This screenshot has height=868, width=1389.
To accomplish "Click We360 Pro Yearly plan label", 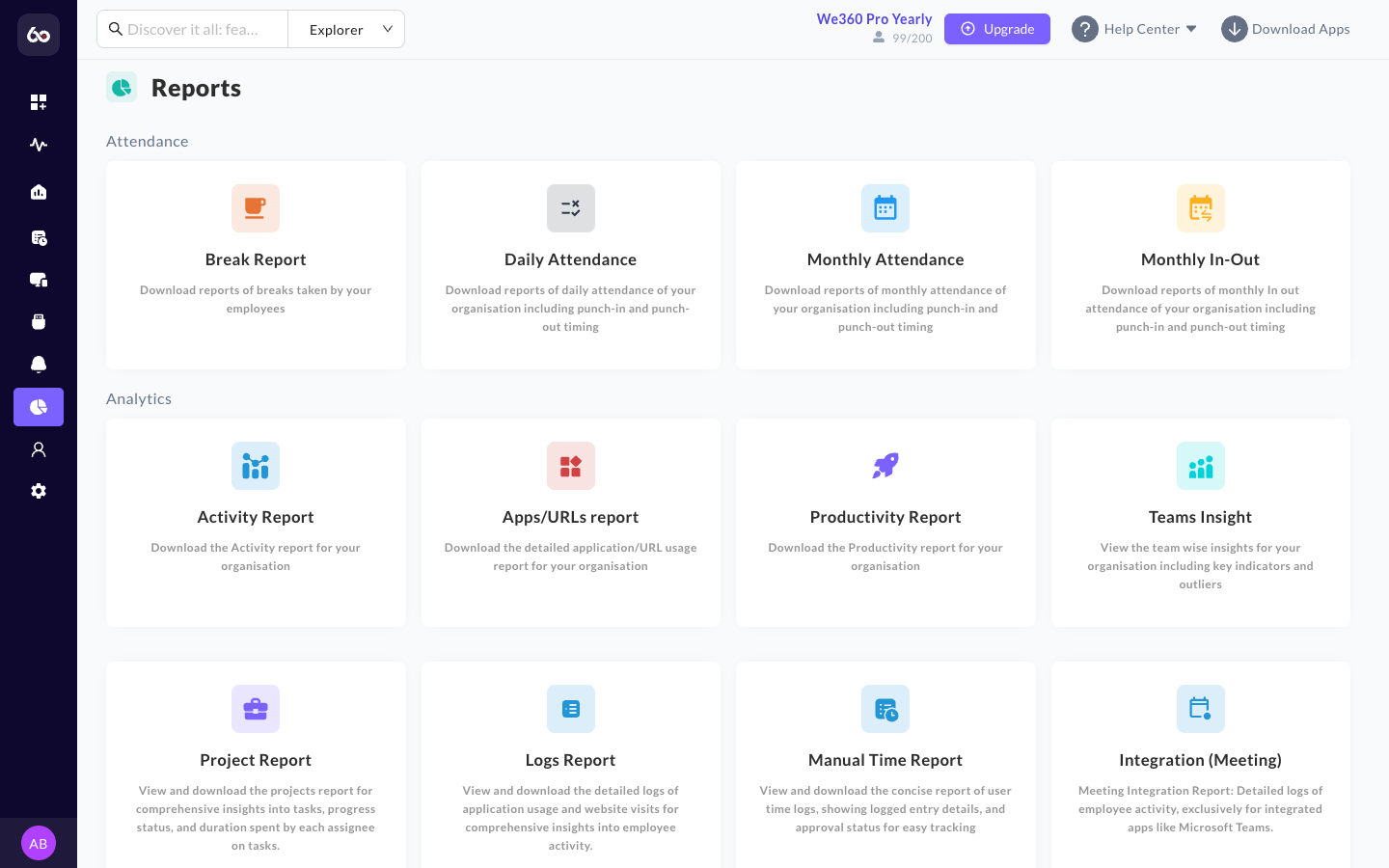I will (x=874, y=19).
